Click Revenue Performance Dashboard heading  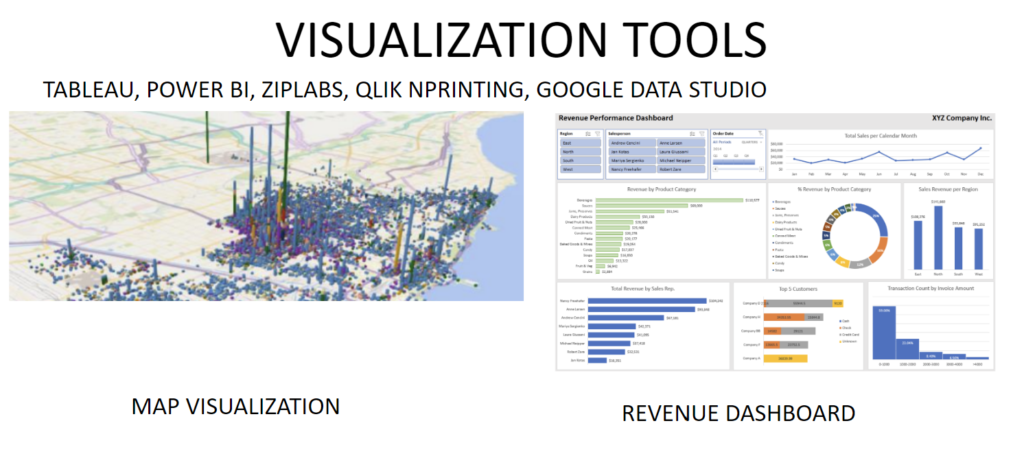(x=615, y=118)
